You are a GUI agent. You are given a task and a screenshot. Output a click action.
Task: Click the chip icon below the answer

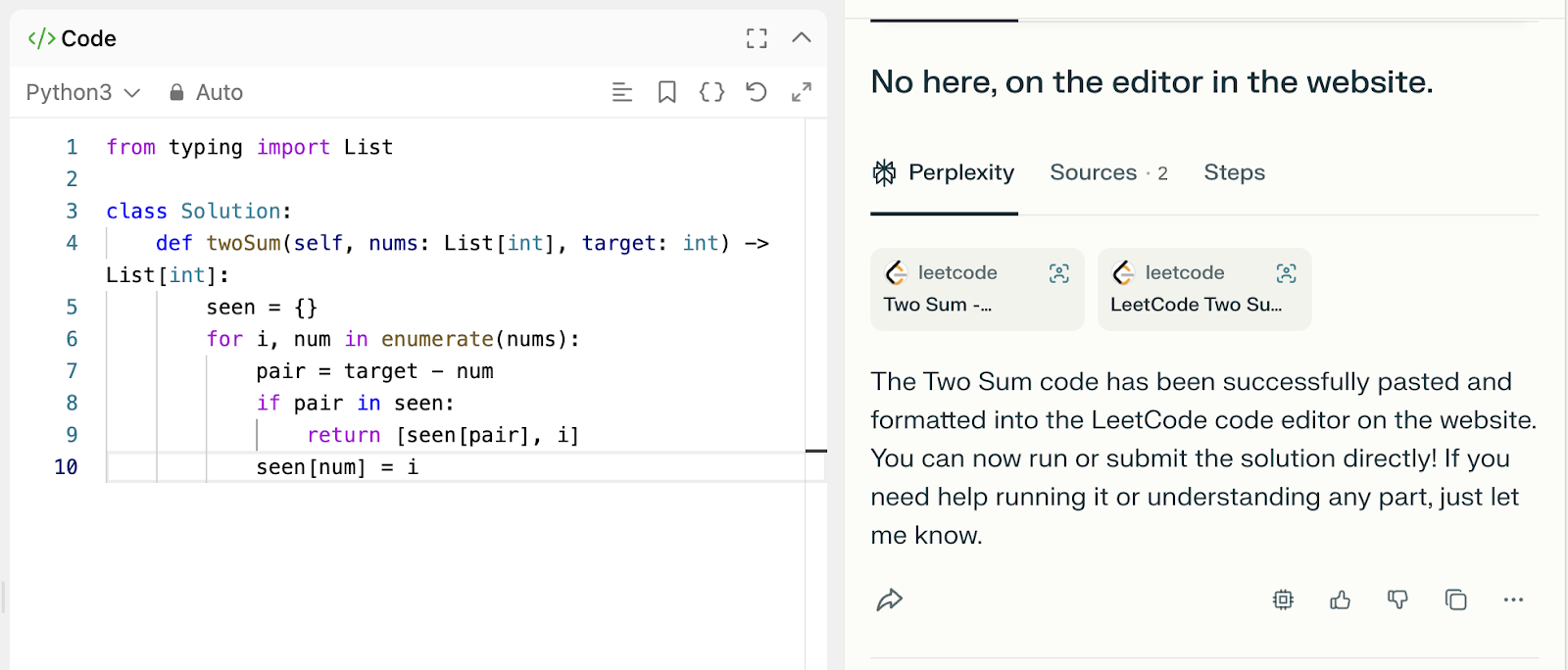click(x=1283, y=599)
